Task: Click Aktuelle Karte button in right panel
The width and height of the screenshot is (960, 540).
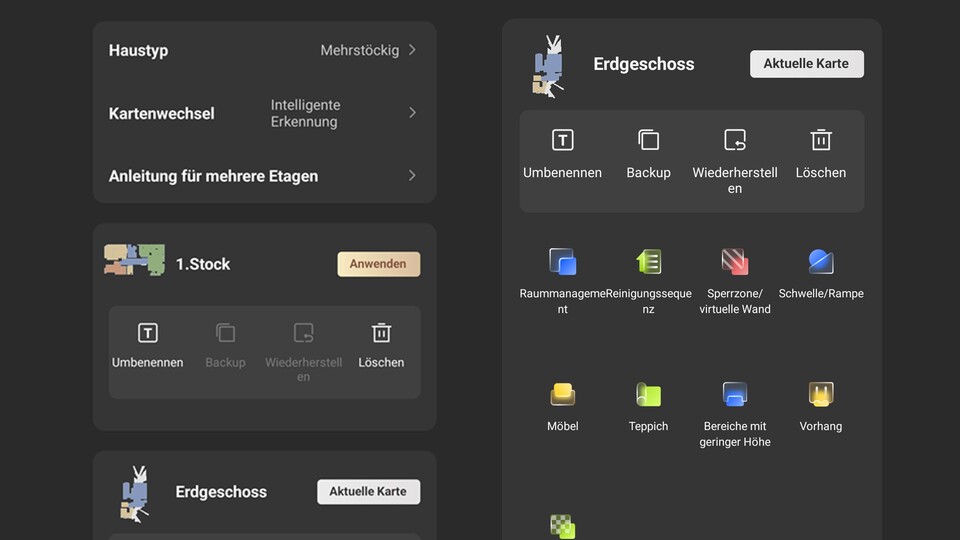Action: pos(806,64)
